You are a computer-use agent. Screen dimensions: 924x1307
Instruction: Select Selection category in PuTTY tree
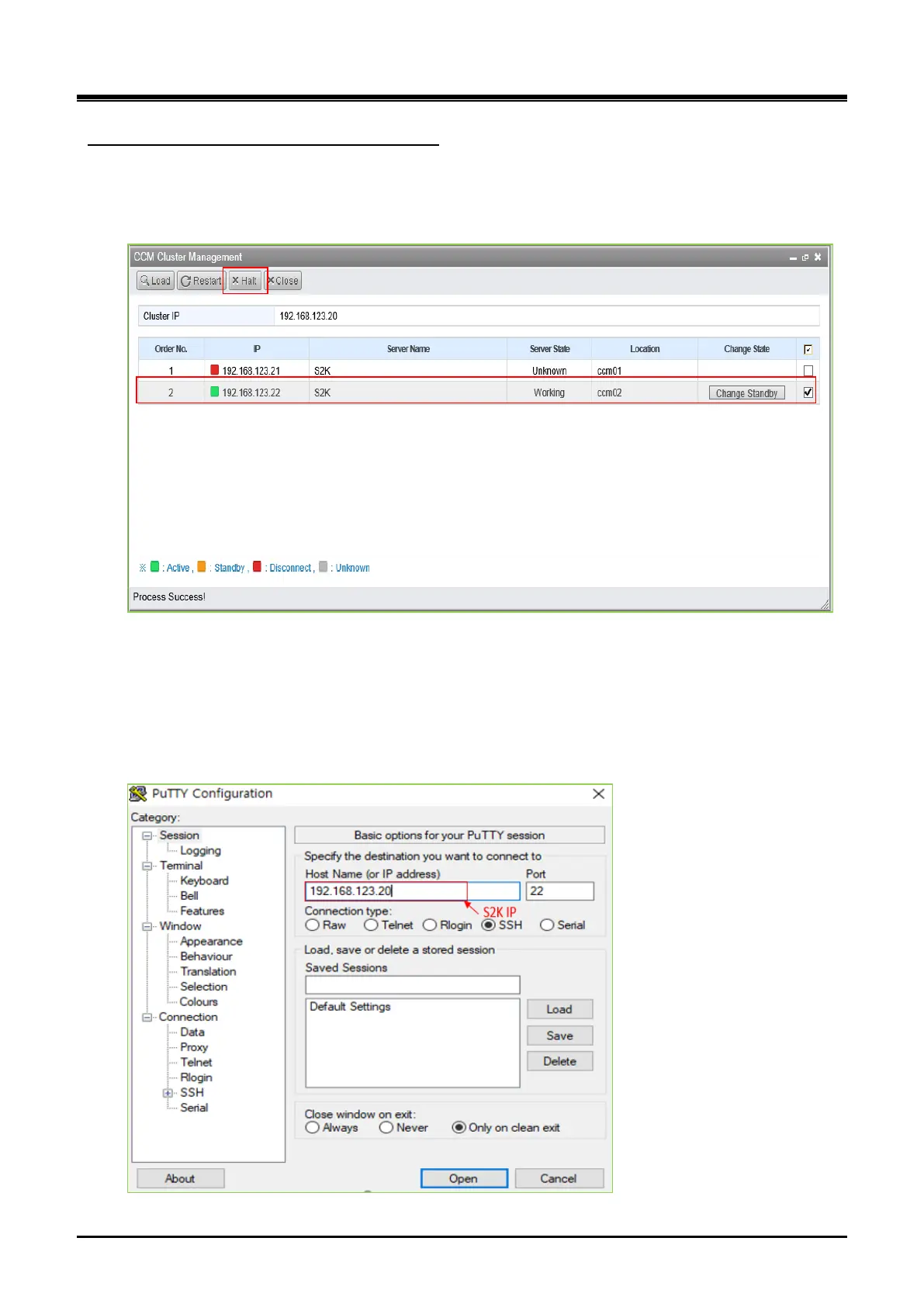(203, 987)
